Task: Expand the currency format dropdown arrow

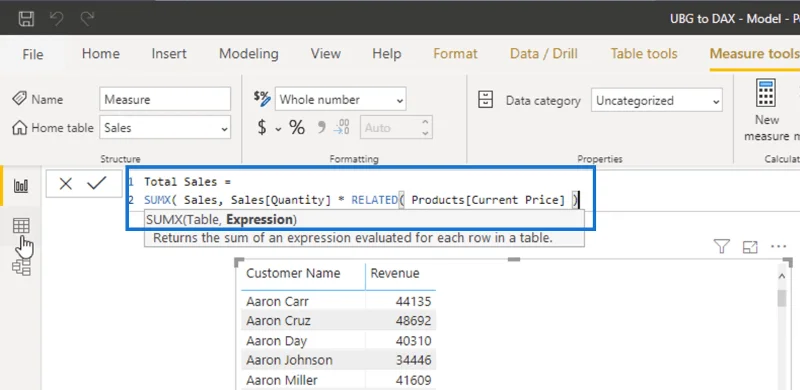Action: pyautogui.click(x=278, y=129)
